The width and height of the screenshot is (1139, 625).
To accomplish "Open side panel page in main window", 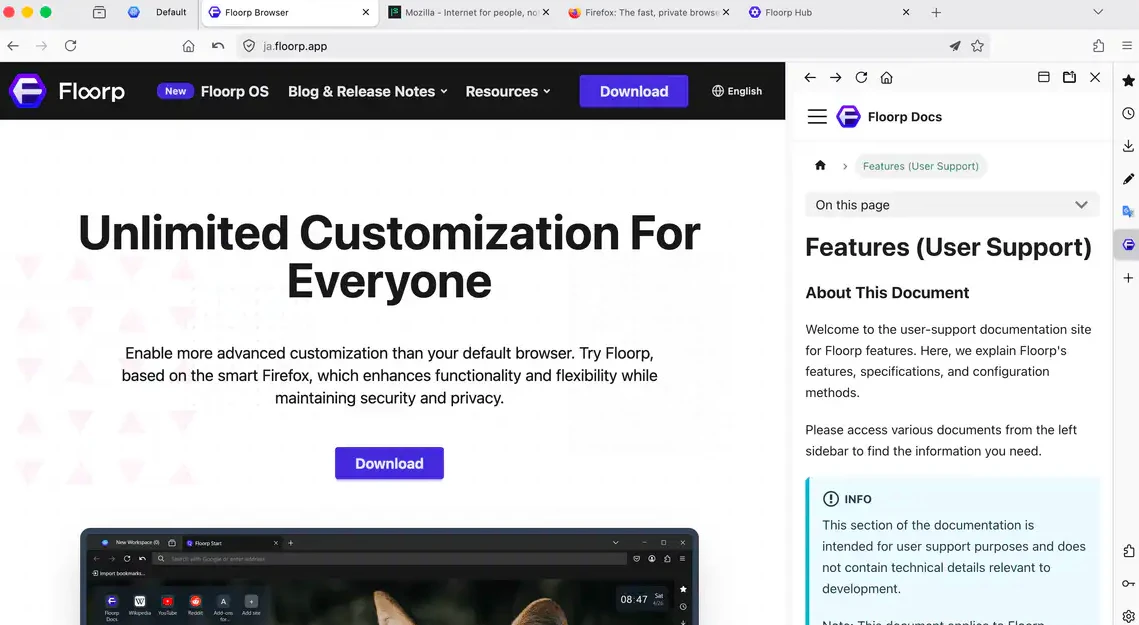I will tap(1069, 77).
